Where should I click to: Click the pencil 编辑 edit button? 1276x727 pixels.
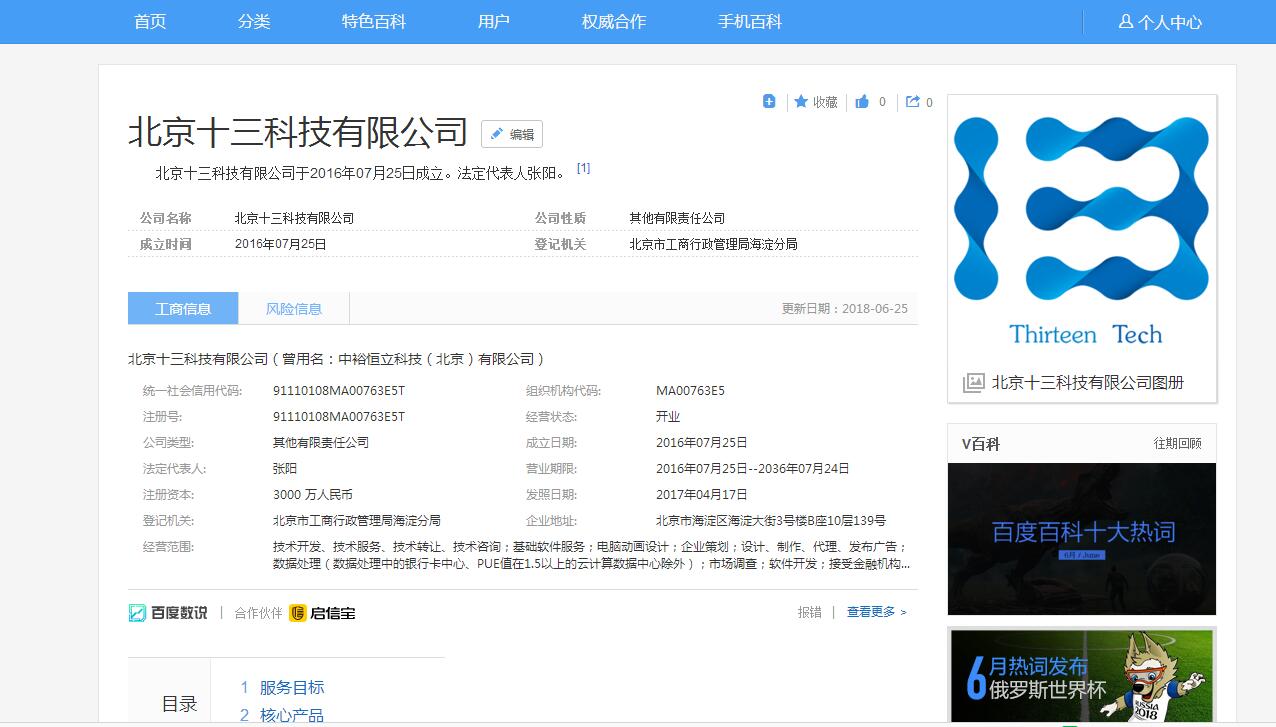(511, 133)
